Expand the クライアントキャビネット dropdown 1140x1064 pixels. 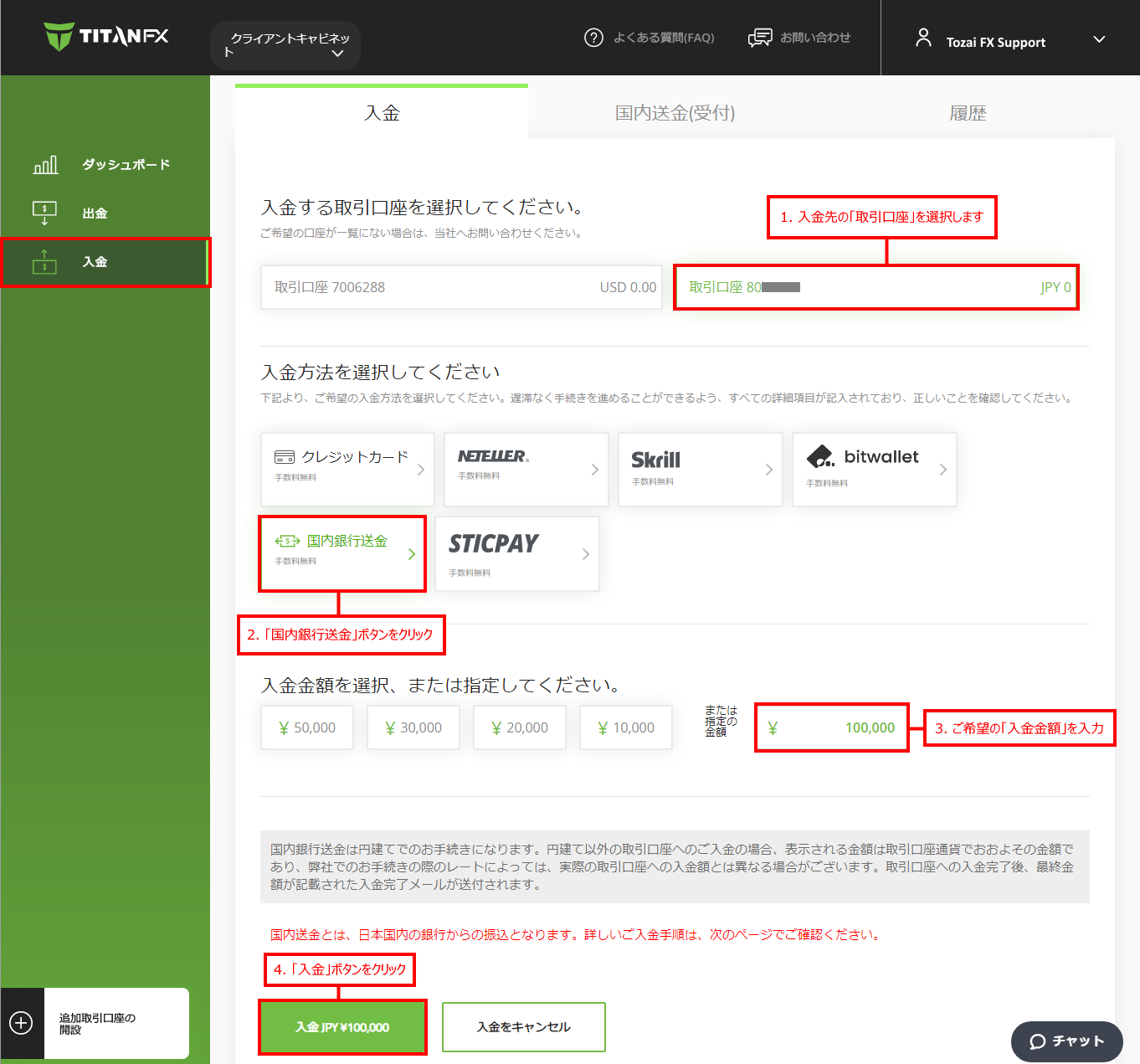[285, 45]
